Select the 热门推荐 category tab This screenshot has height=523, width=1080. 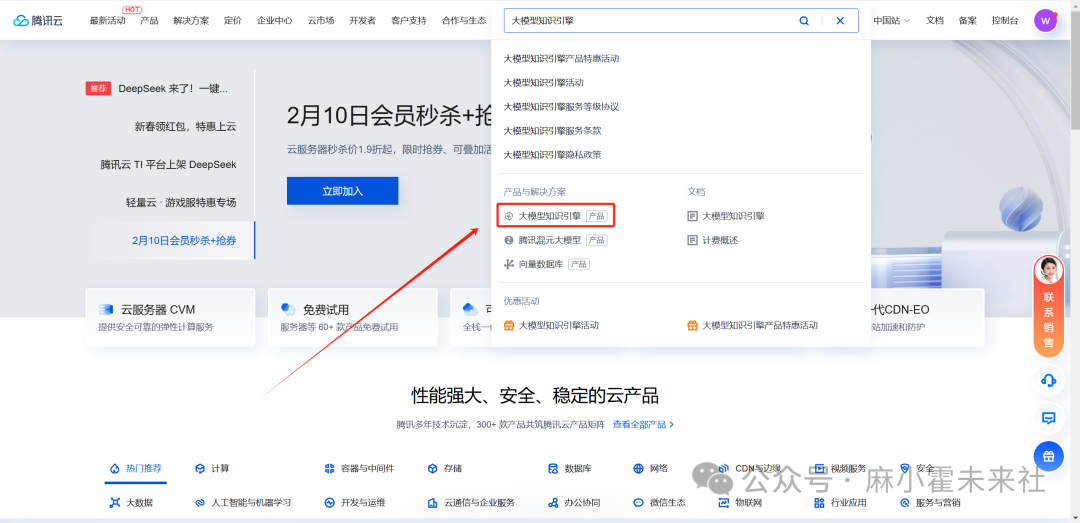(x=136, y=469)
